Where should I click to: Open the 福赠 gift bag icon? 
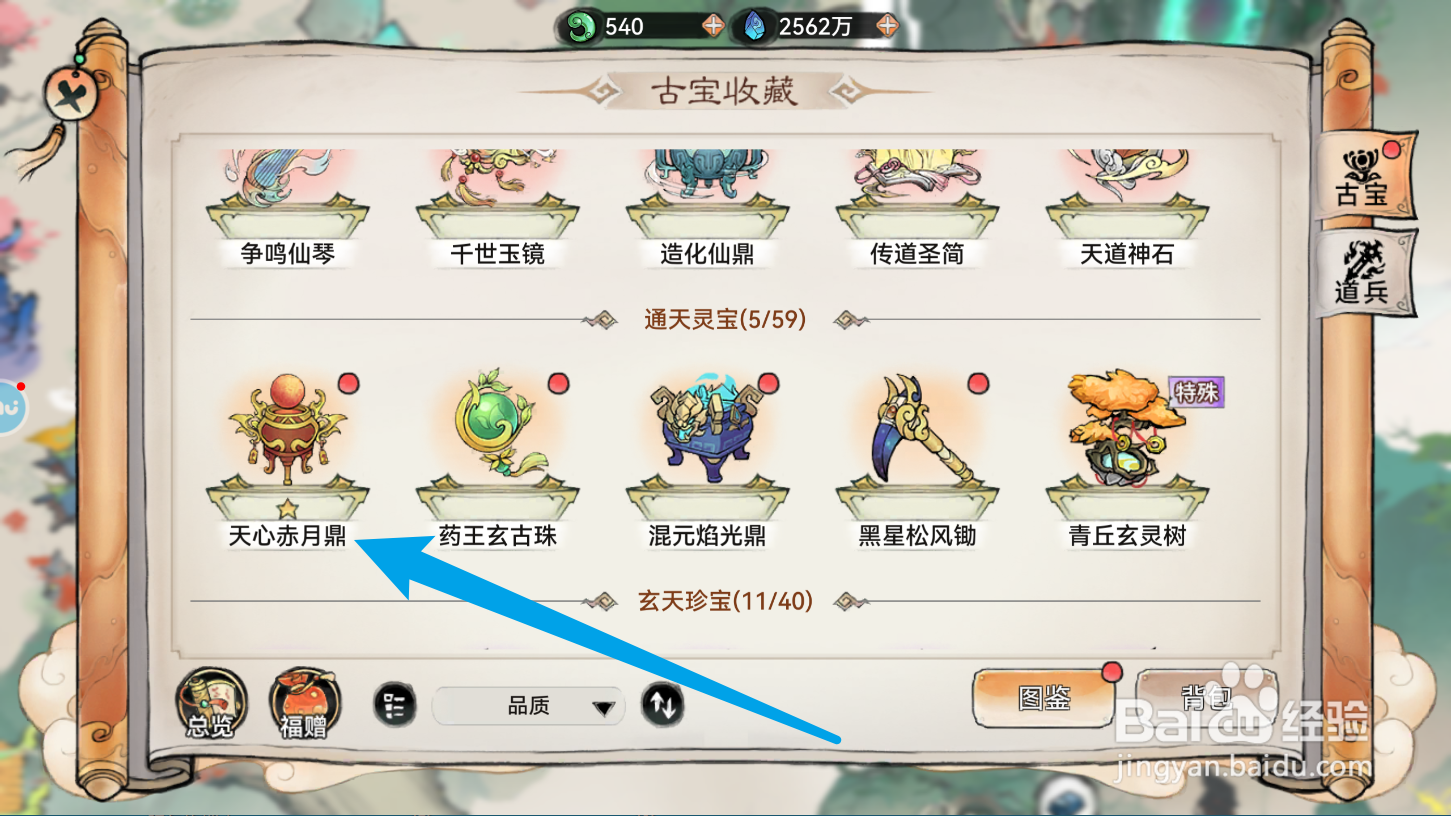[x=304, y=705]
